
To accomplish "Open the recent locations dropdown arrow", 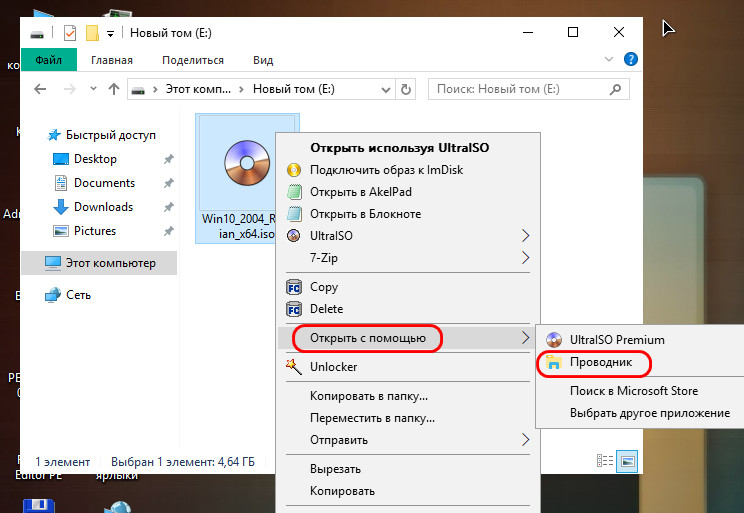I will click(93, 89).
